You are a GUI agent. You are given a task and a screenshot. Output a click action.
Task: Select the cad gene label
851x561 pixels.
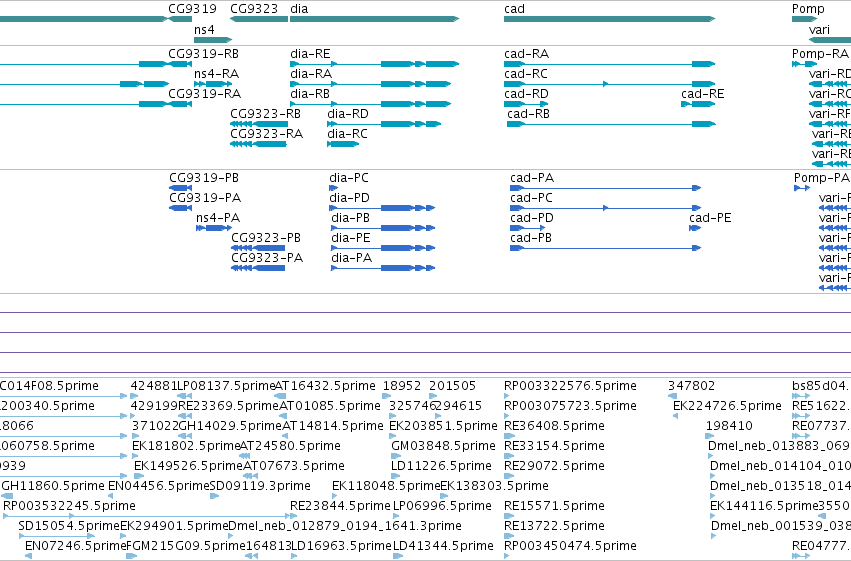tap(514, 9)
